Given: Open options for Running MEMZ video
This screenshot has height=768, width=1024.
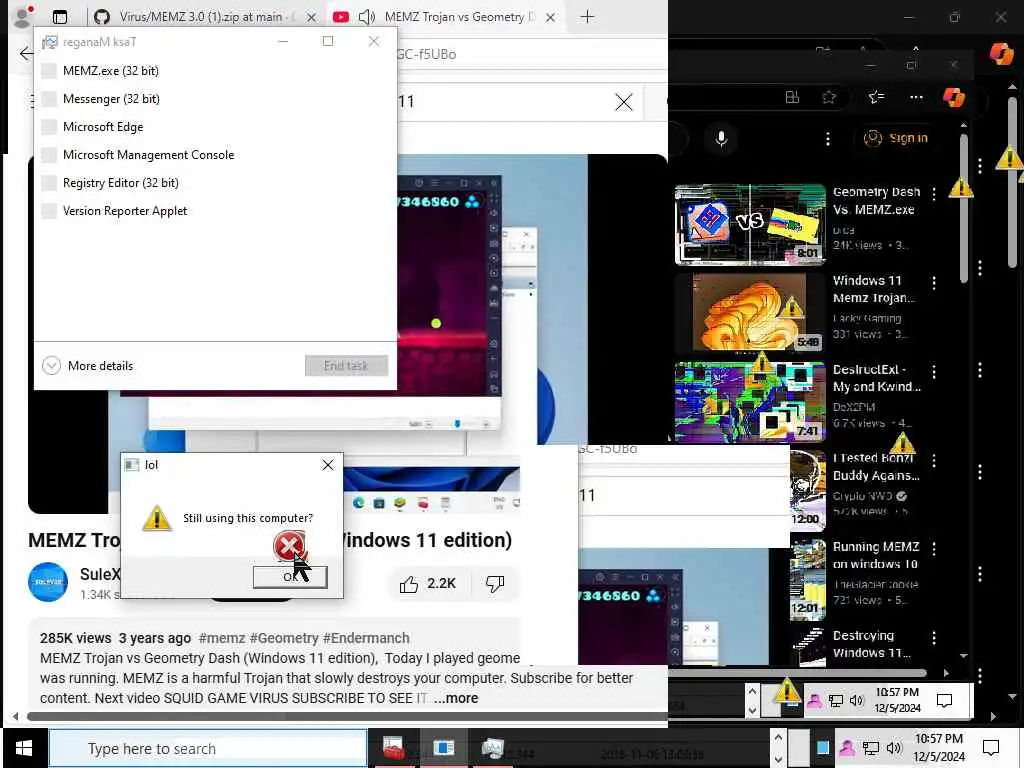Looking at the screenshot, I should coord(934,549).
